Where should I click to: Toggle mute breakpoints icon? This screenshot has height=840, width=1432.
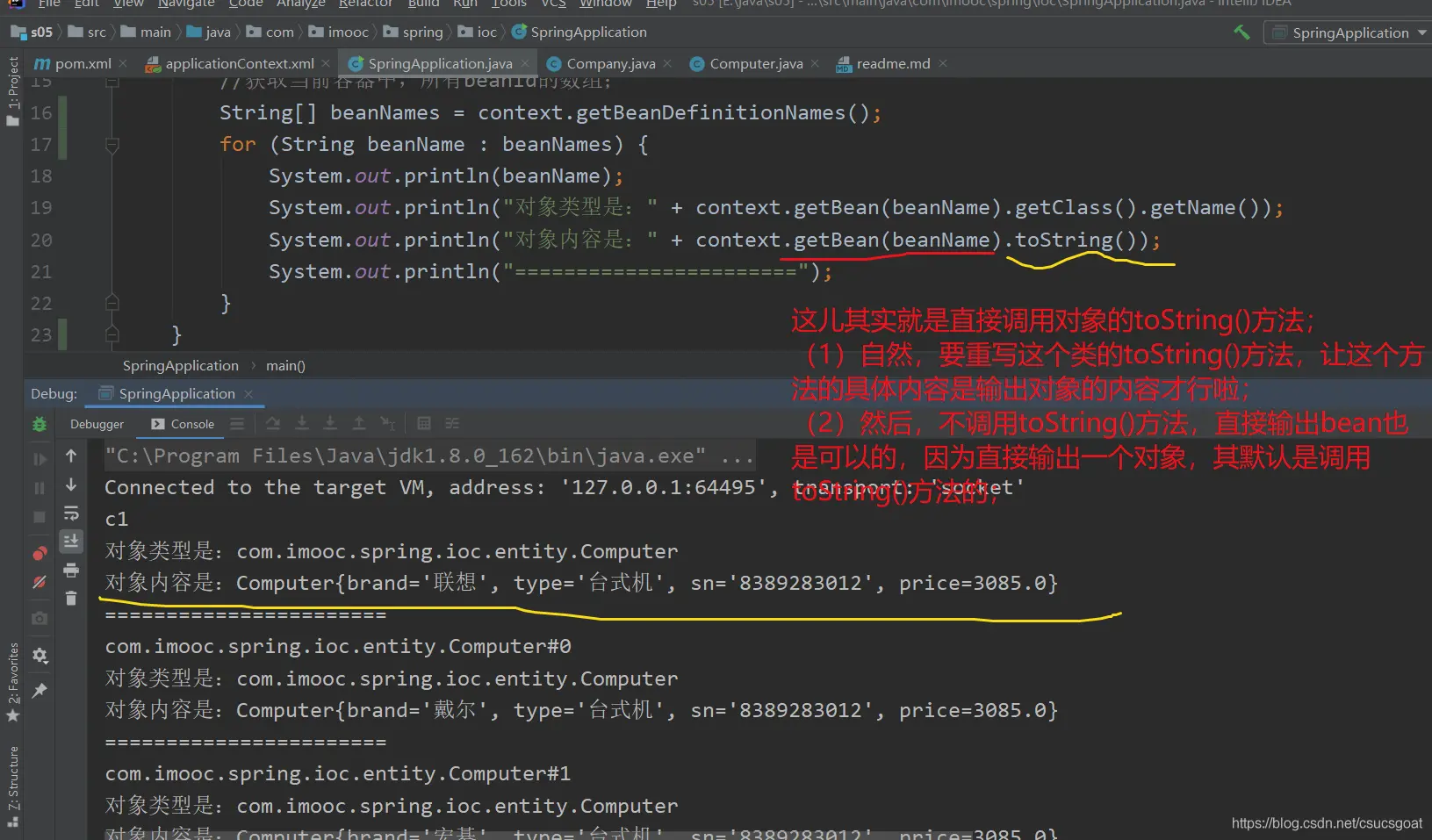pyautogui.click(x=40, y=582)
